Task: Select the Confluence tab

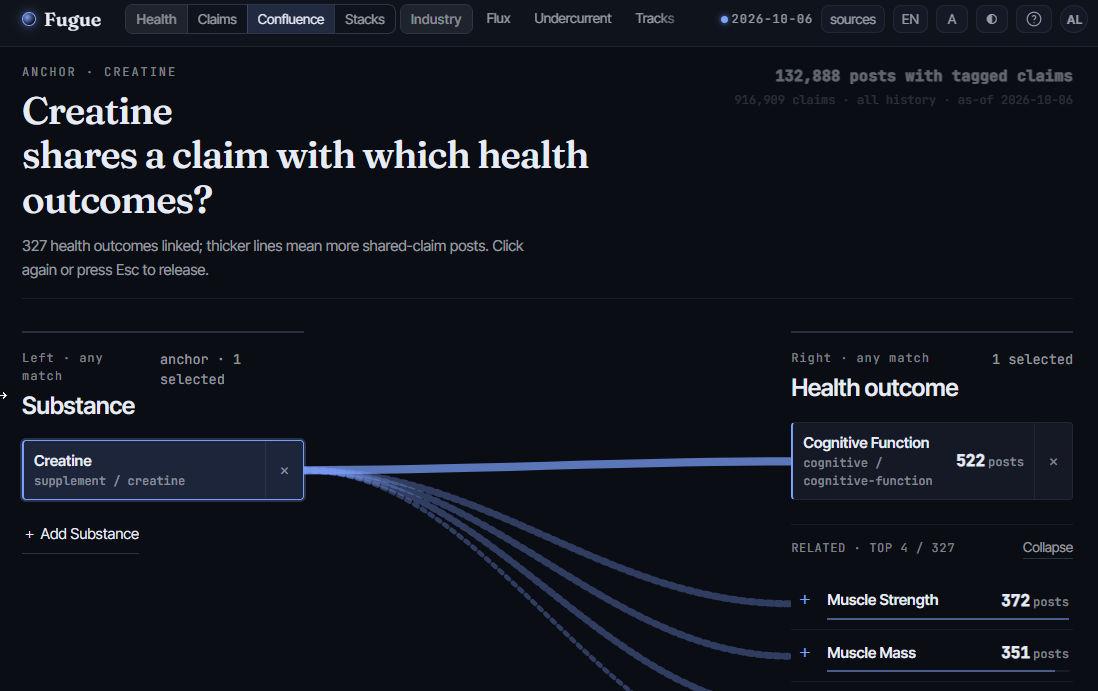Action: (291, 19)
